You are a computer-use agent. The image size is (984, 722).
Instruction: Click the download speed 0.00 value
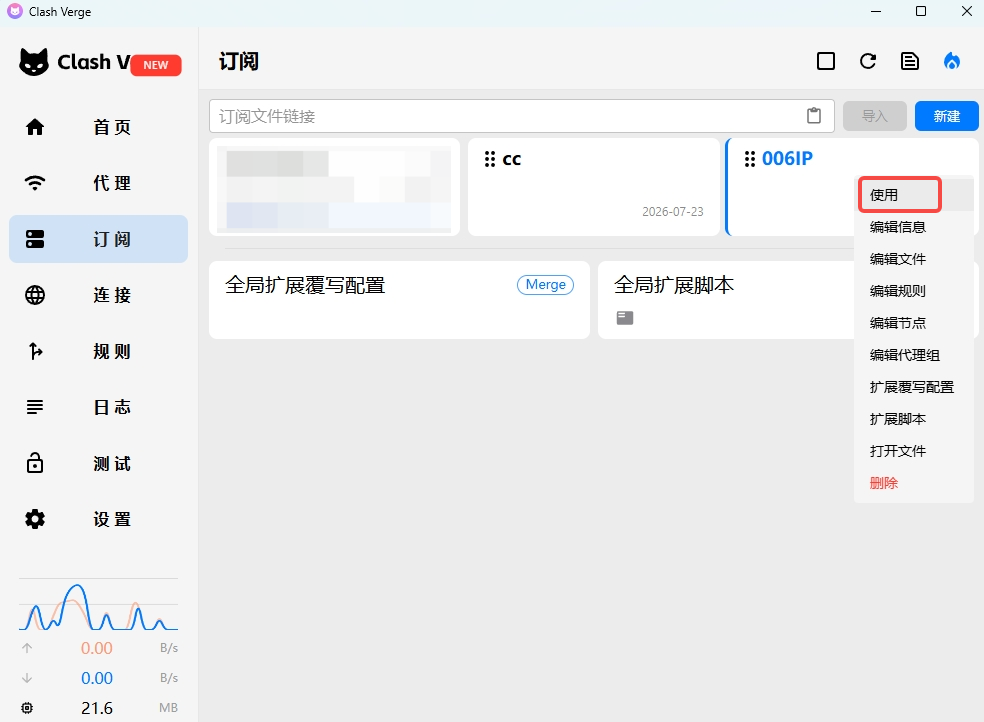pyautogui.click(x=97, y=678)
